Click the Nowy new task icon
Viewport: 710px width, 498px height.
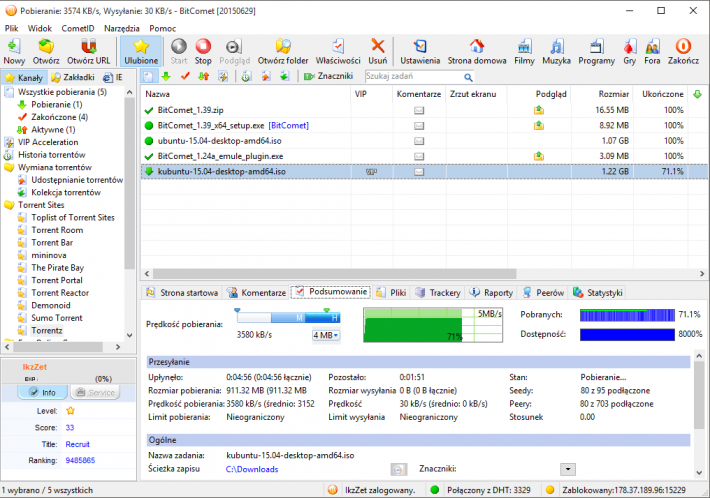(14, 51)
